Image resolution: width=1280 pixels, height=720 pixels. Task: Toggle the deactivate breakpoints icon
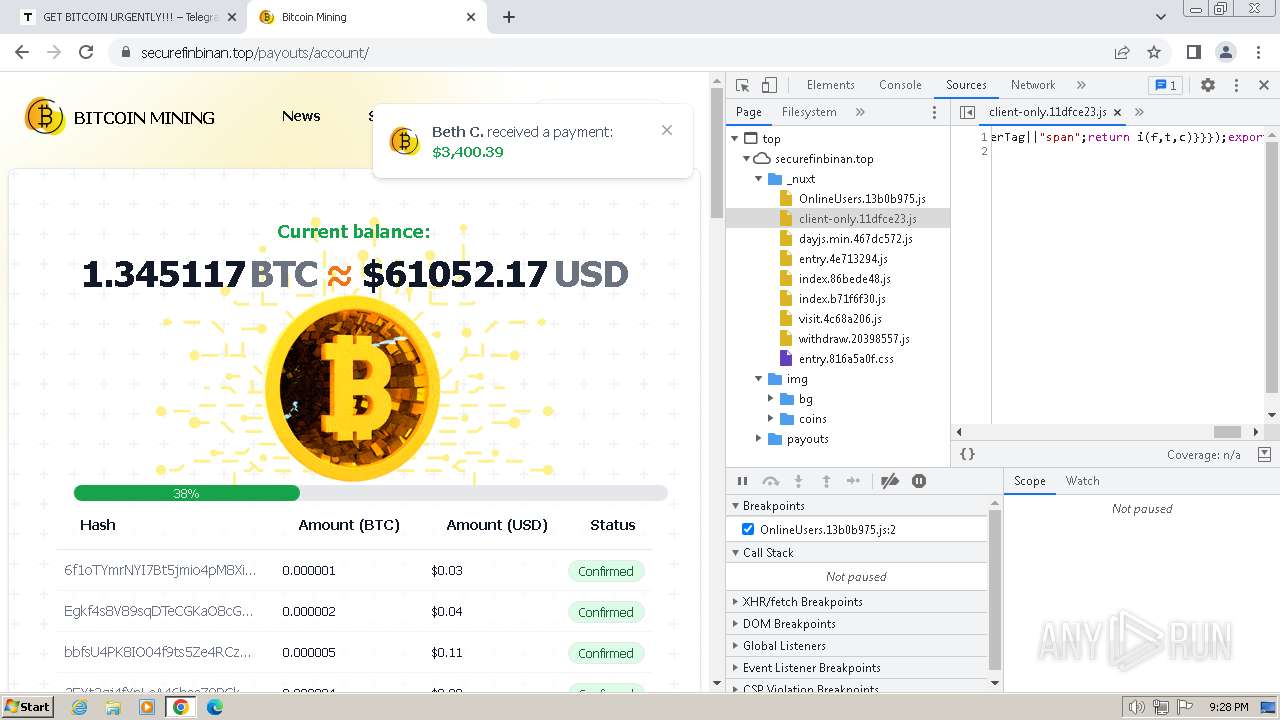point(890,481)
